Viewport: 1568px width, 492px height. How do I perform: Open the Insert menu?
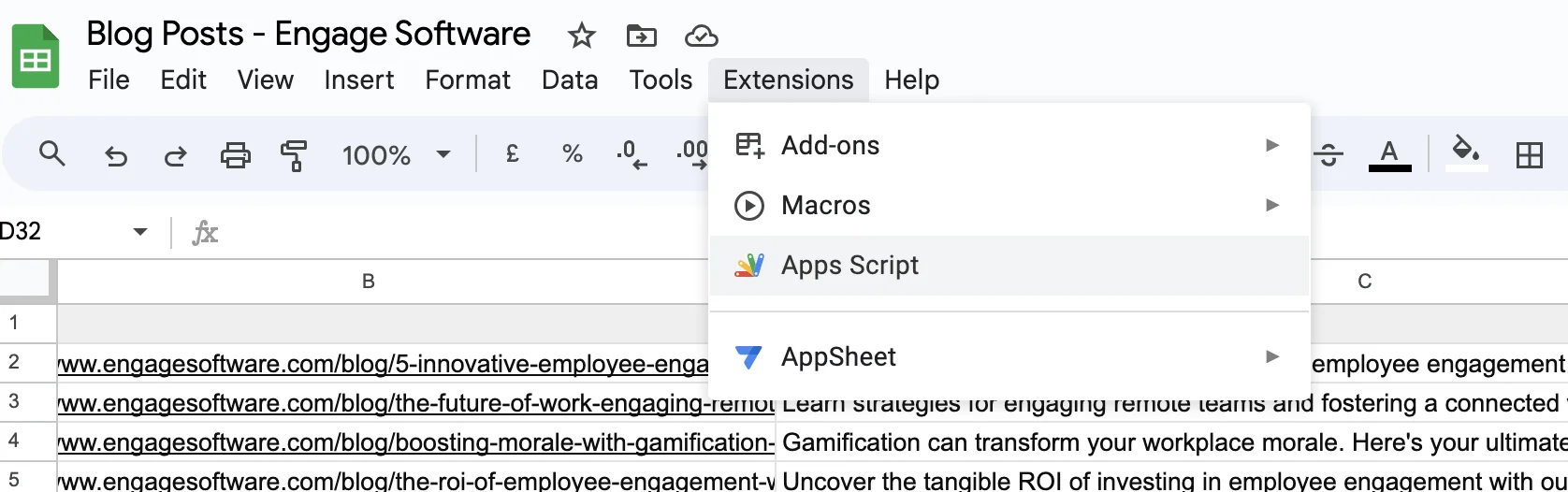[359, 80]
